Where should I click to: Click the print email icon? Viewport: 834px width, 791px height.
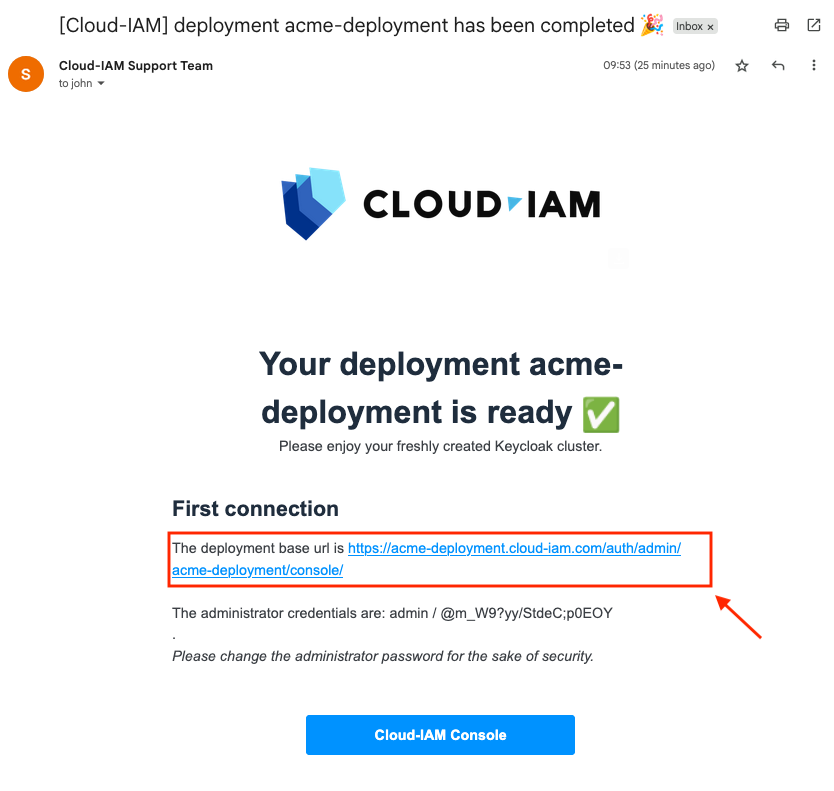[782, 26]
